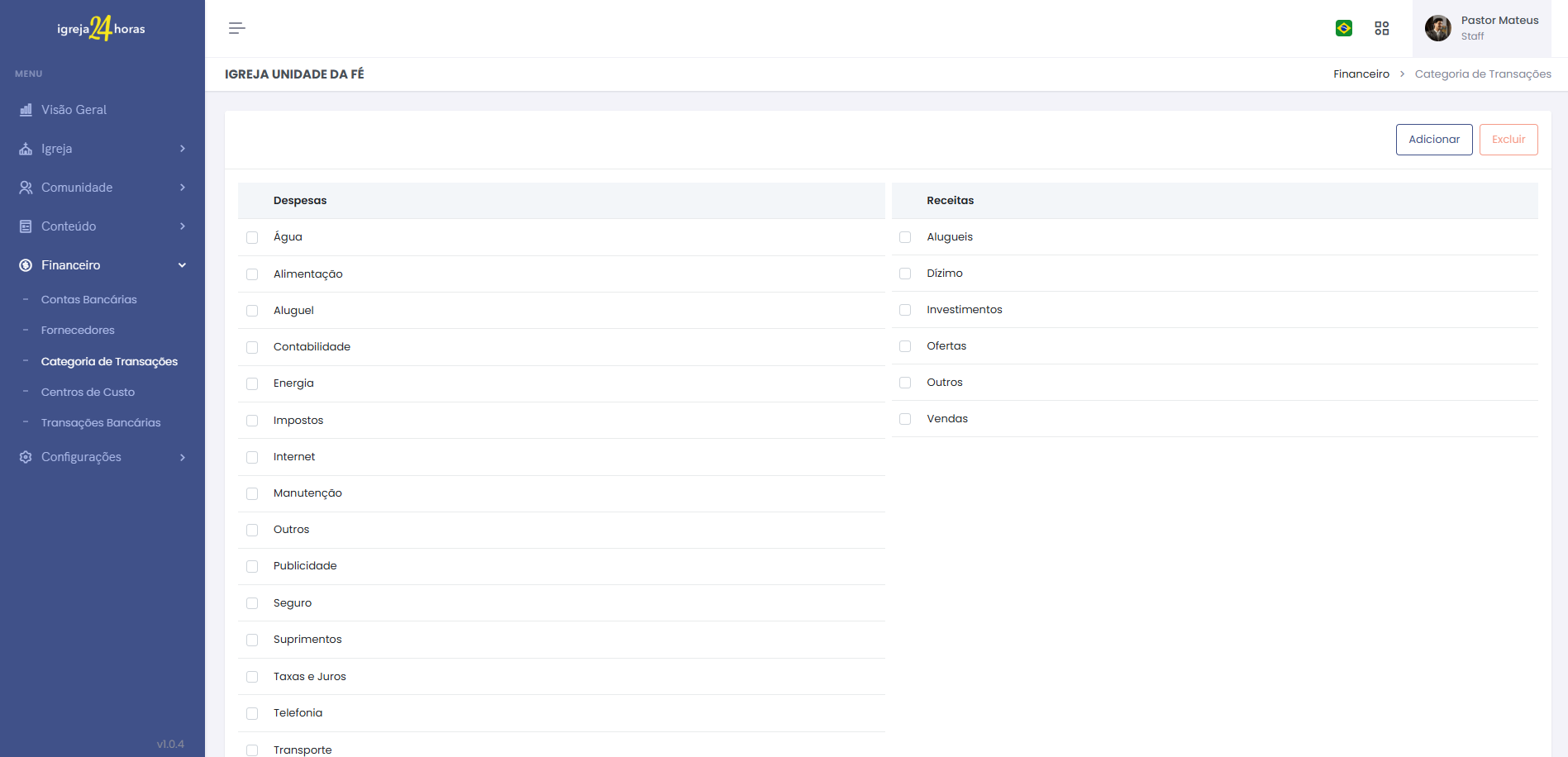This screenshot has width=1568, height=757.
Task: Expand the Conteúdo menu chevron
Action: tap(183, 226)
